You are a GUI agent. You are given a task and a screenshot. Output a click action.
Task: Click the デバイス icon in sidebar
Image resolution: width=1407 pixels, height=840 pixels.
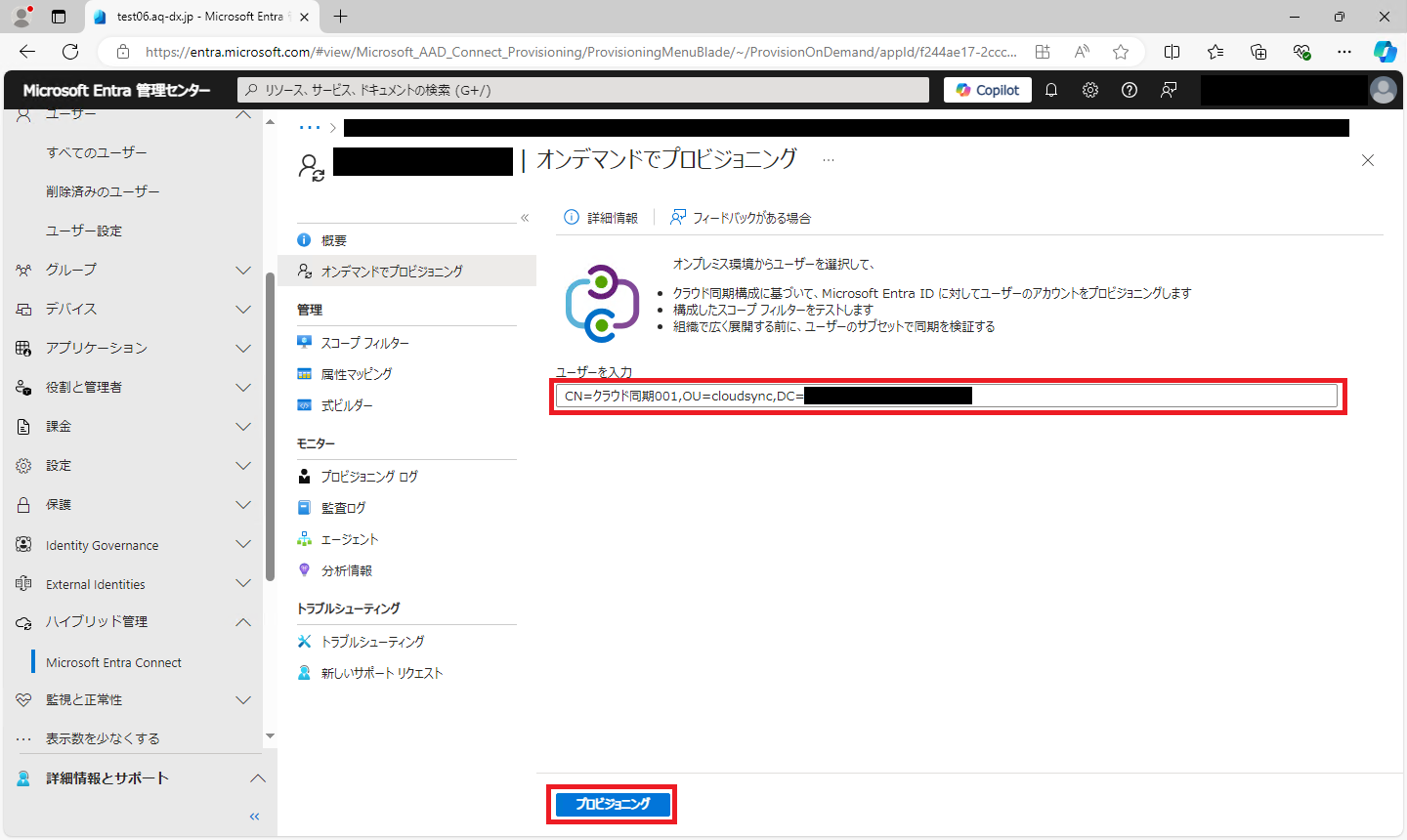point(23,309)
